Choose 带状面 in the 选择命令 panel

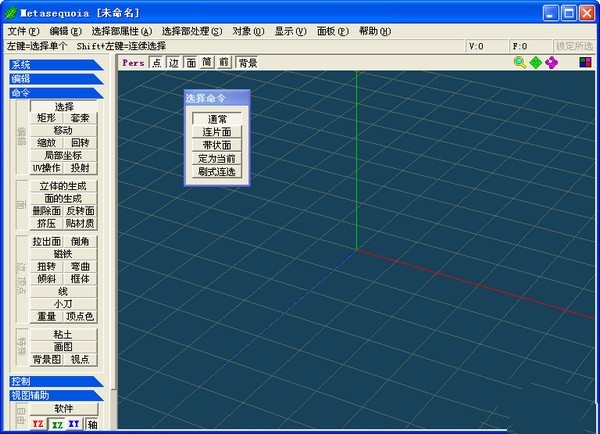[217, 145]
